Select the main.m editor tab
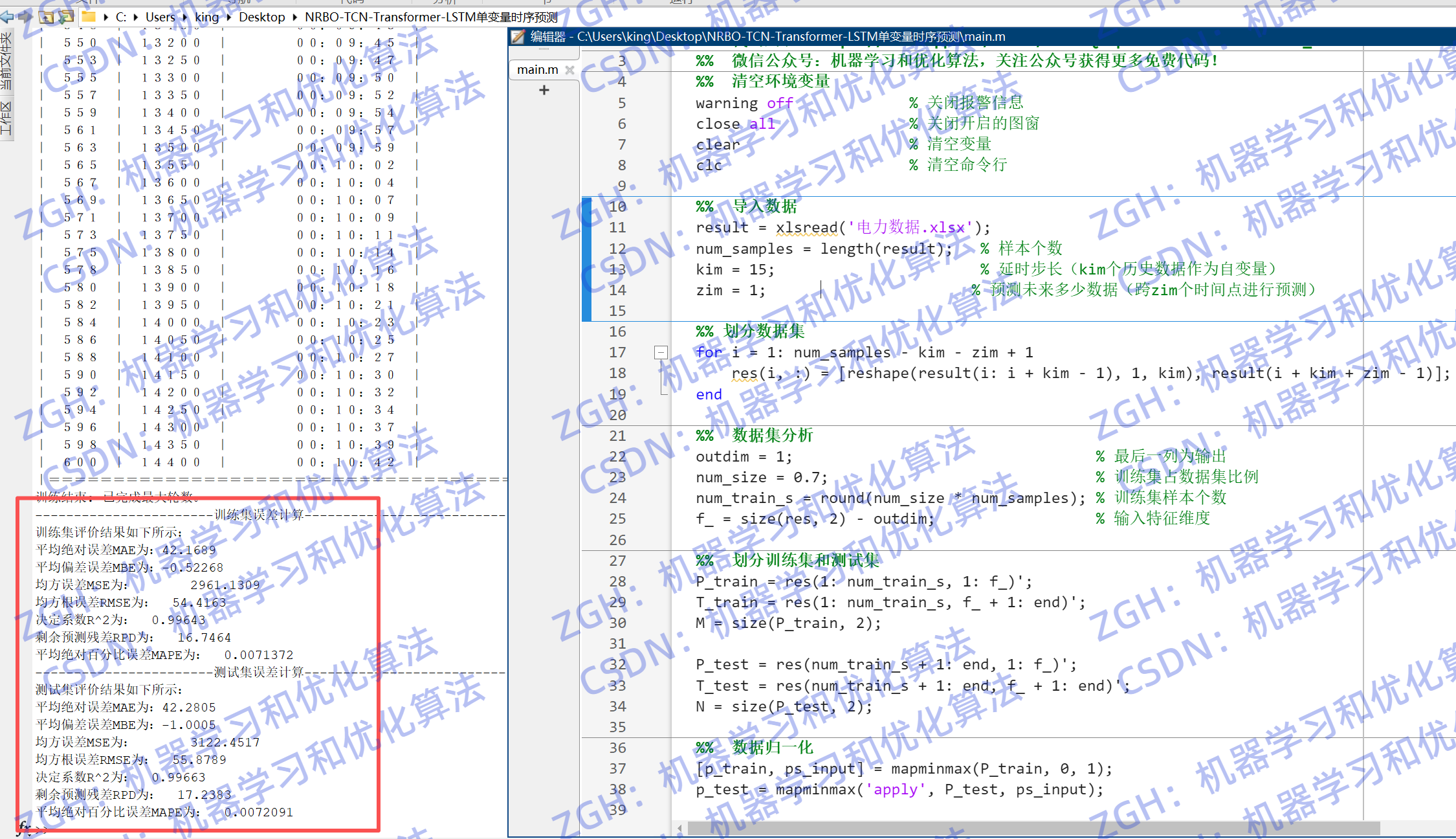Screen dimensions: 1456x839 tap(537, 70)
